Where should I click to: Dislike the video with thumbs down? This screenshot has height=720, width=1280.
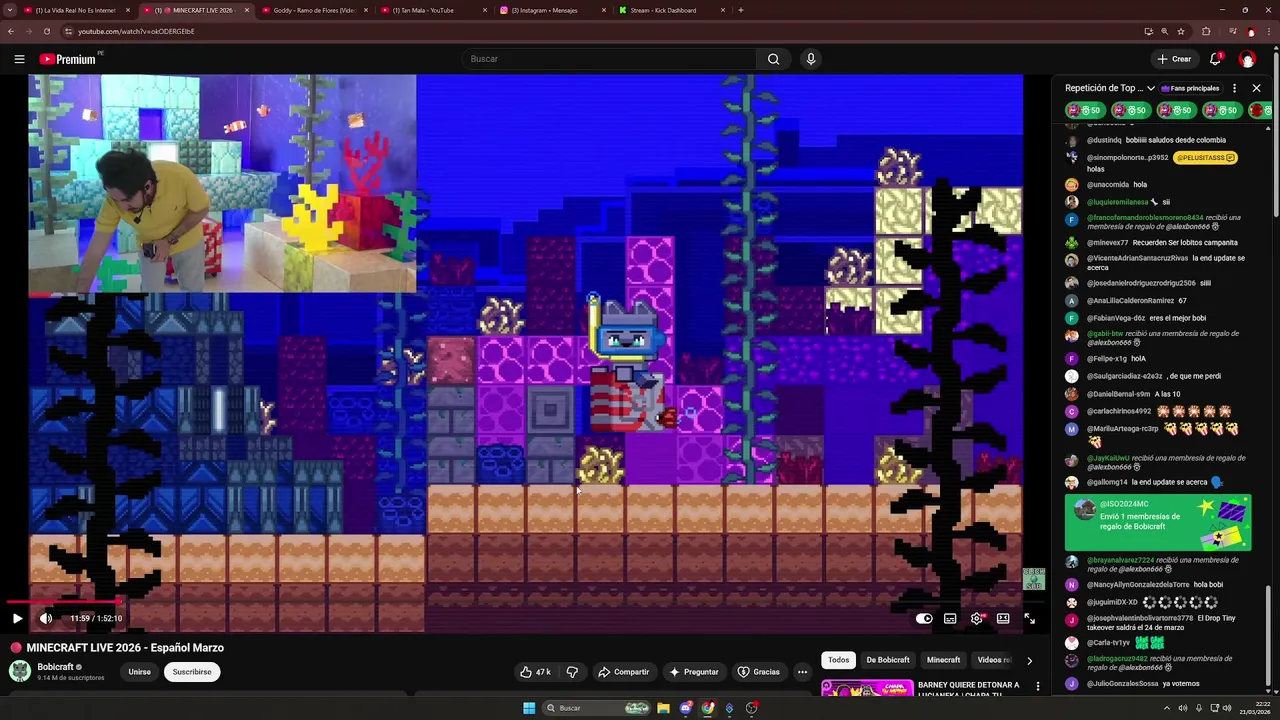point(572,672)
